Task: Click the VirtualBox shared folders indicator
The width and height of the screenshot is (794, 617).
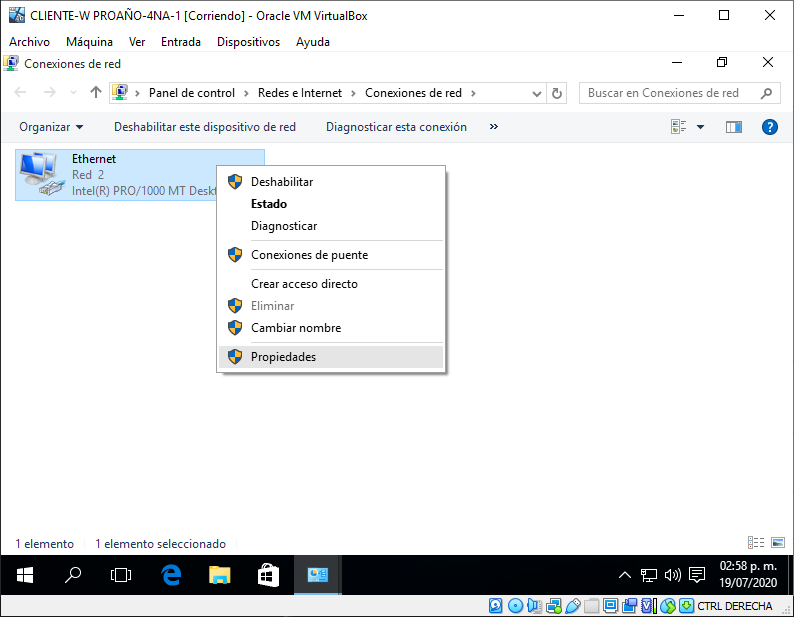Action: pos(591,605)
